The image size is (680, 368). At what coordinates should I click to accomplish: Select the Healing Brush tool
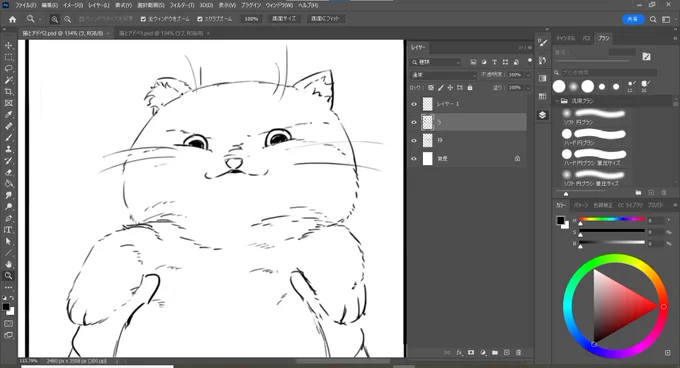click(x=8, y=126)
